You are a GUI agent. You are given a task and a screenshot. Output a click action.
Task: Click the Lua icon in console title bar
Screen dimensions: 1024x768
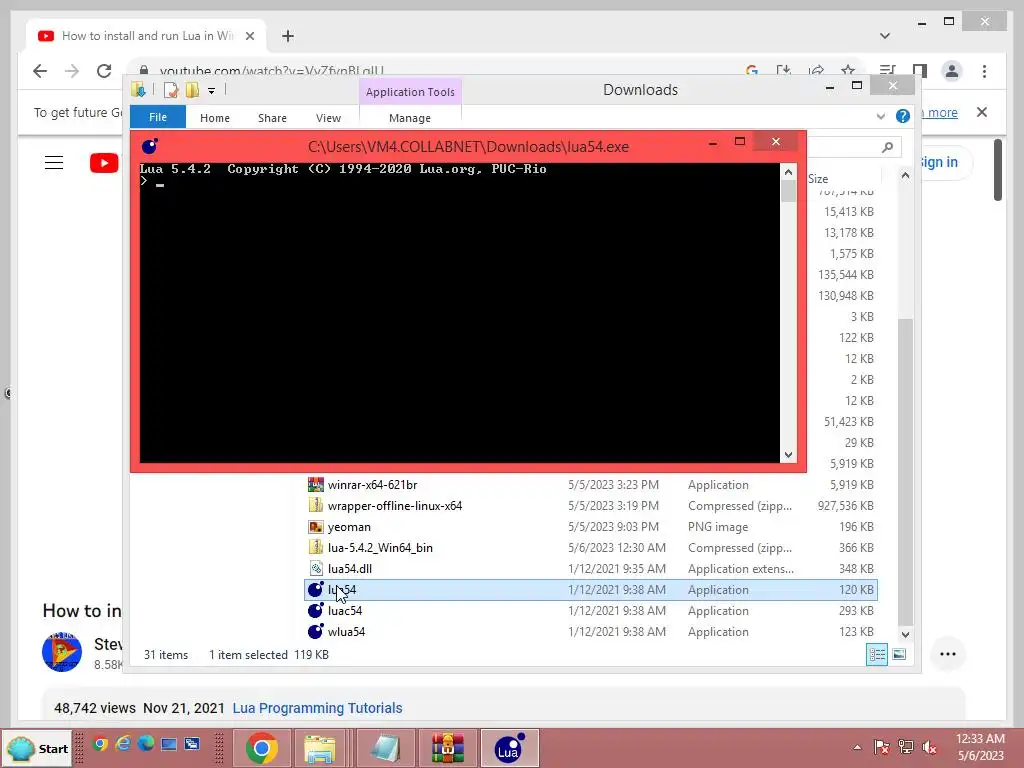(x=150, y=146)
